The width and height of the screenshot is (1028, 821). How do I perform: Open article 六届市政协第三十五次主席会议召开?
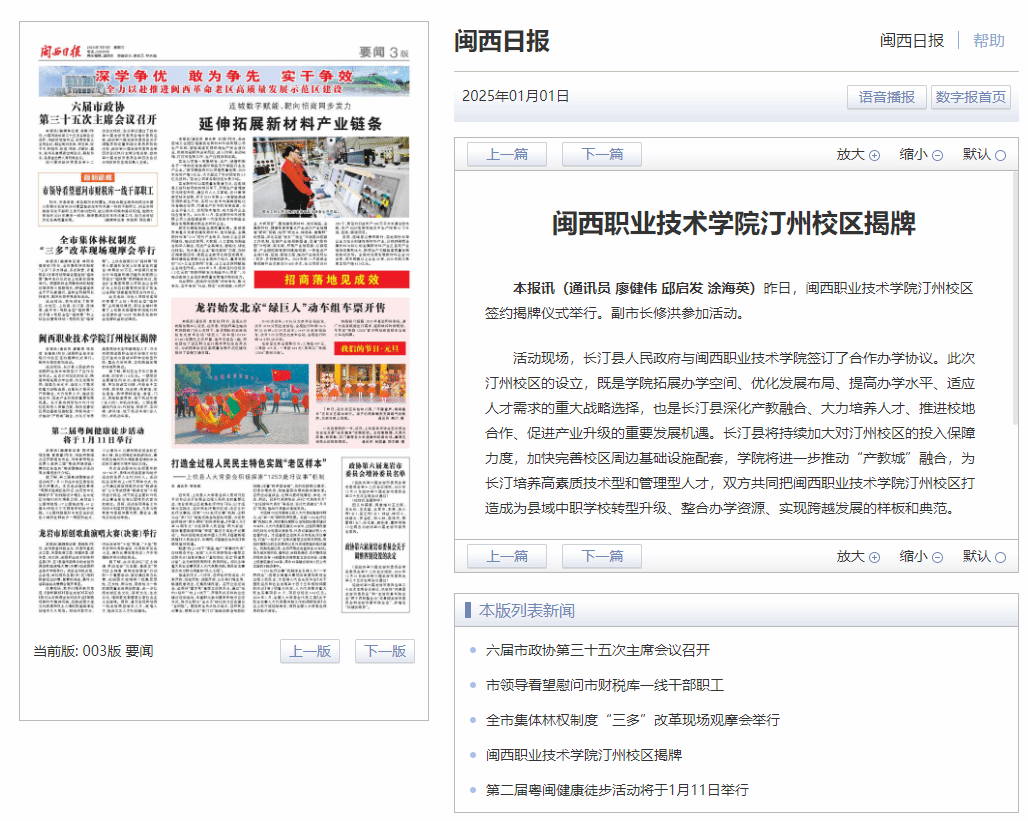(x=597, y=650)
